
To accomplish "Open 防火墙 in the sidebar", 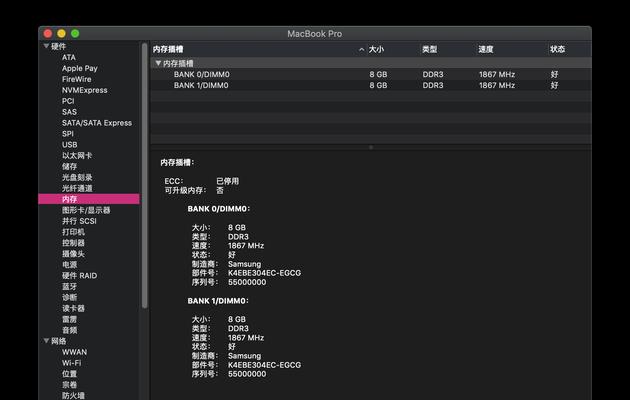I will point(73,396).
